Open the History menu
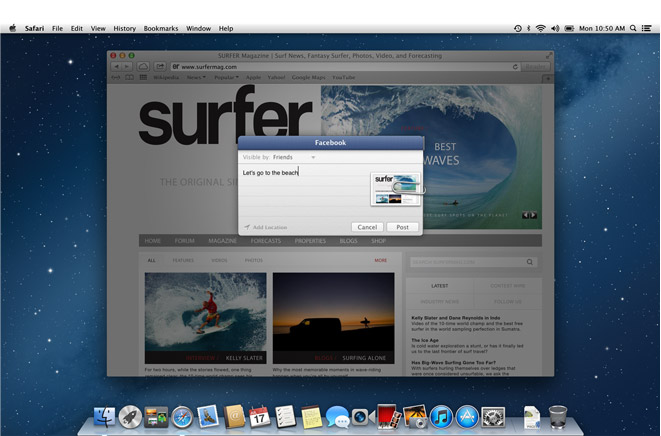This screenshot has width=661, height=436. [x=124, y=28]
